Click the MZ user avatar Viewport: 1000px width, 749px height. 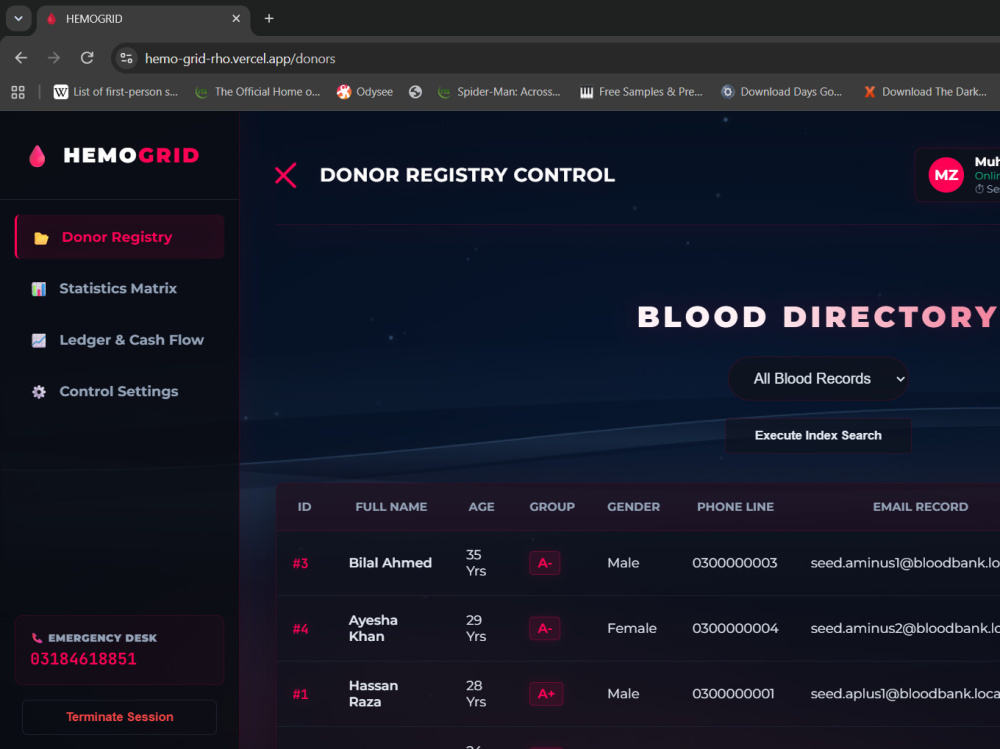(946, 175)
